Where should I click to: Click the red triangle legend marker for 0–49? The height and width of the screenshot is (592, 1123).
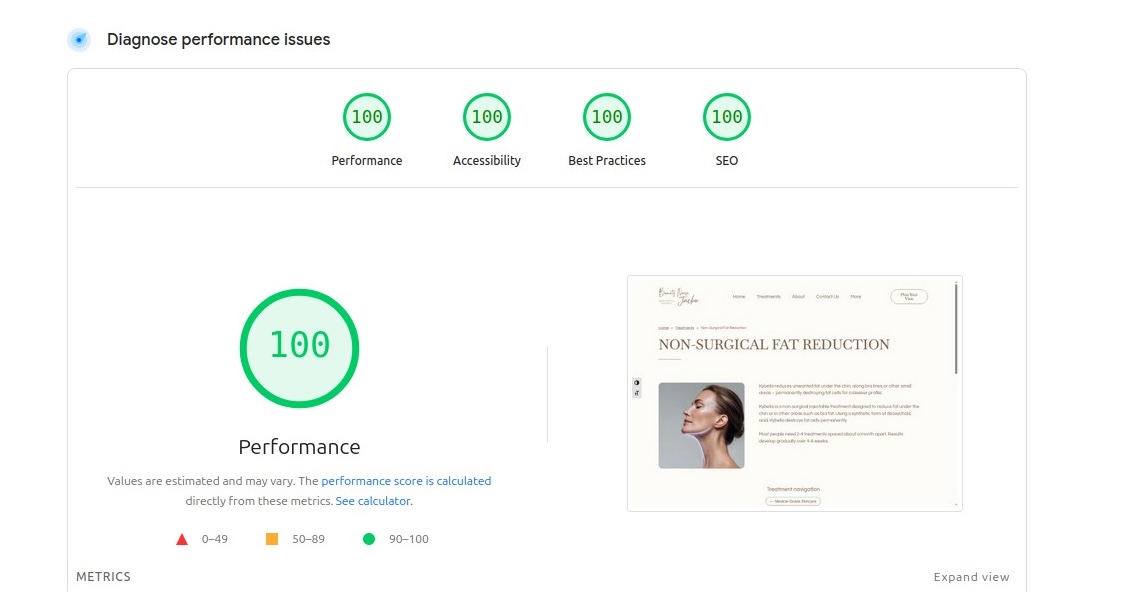coord(182,539)
